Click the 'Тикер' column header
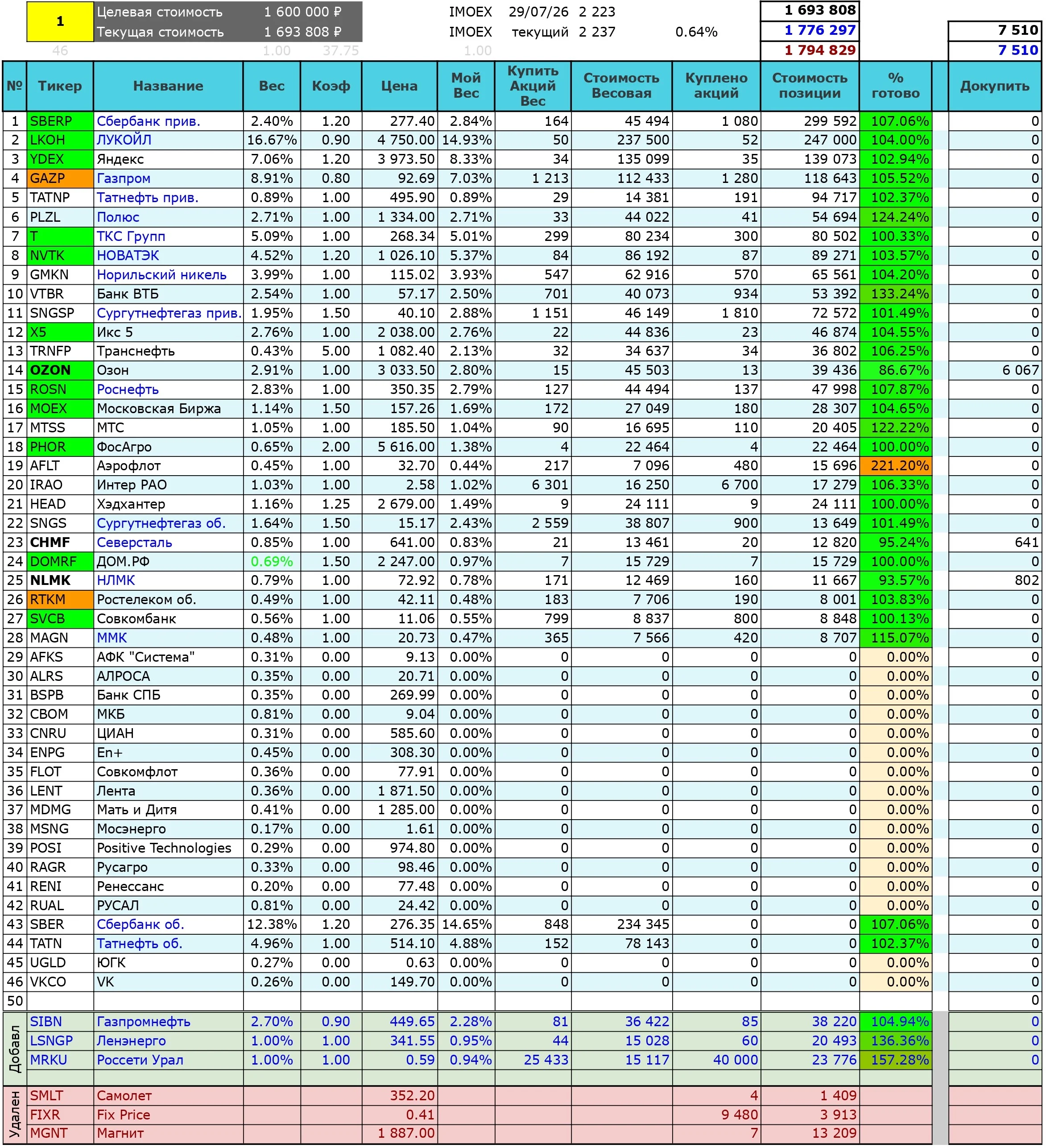Image resolution: width=1046 pixels, height=1148 pixels. (x=60, y=86)
